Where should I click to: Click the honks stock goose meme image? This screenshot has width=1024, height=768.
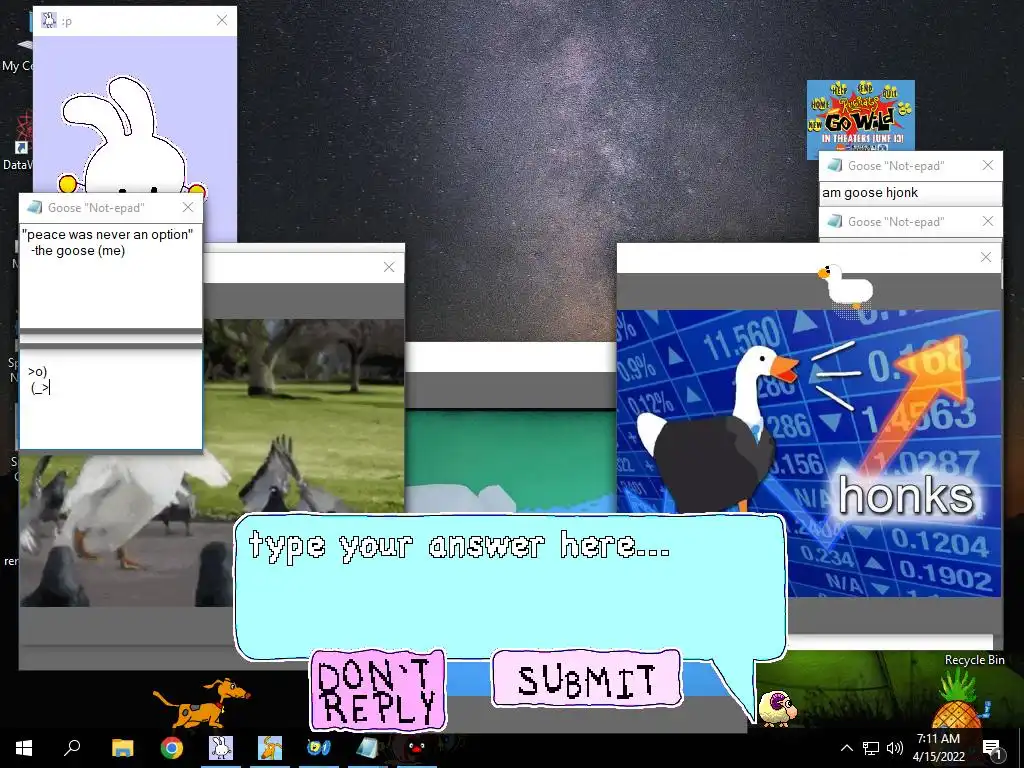808,453
